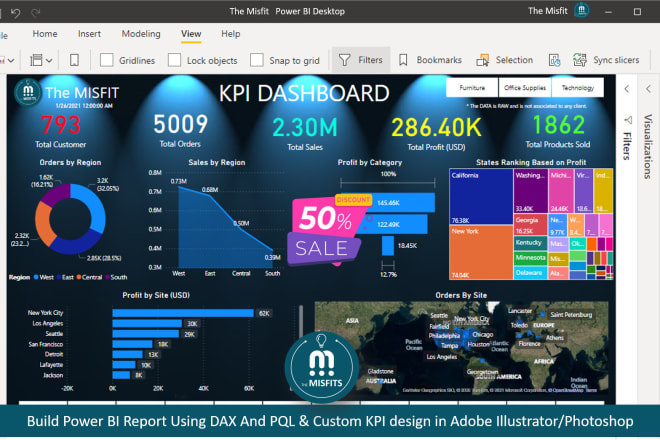Click the Selection pane icon
This screenshot has height=440, width=660.
(482, 60)
